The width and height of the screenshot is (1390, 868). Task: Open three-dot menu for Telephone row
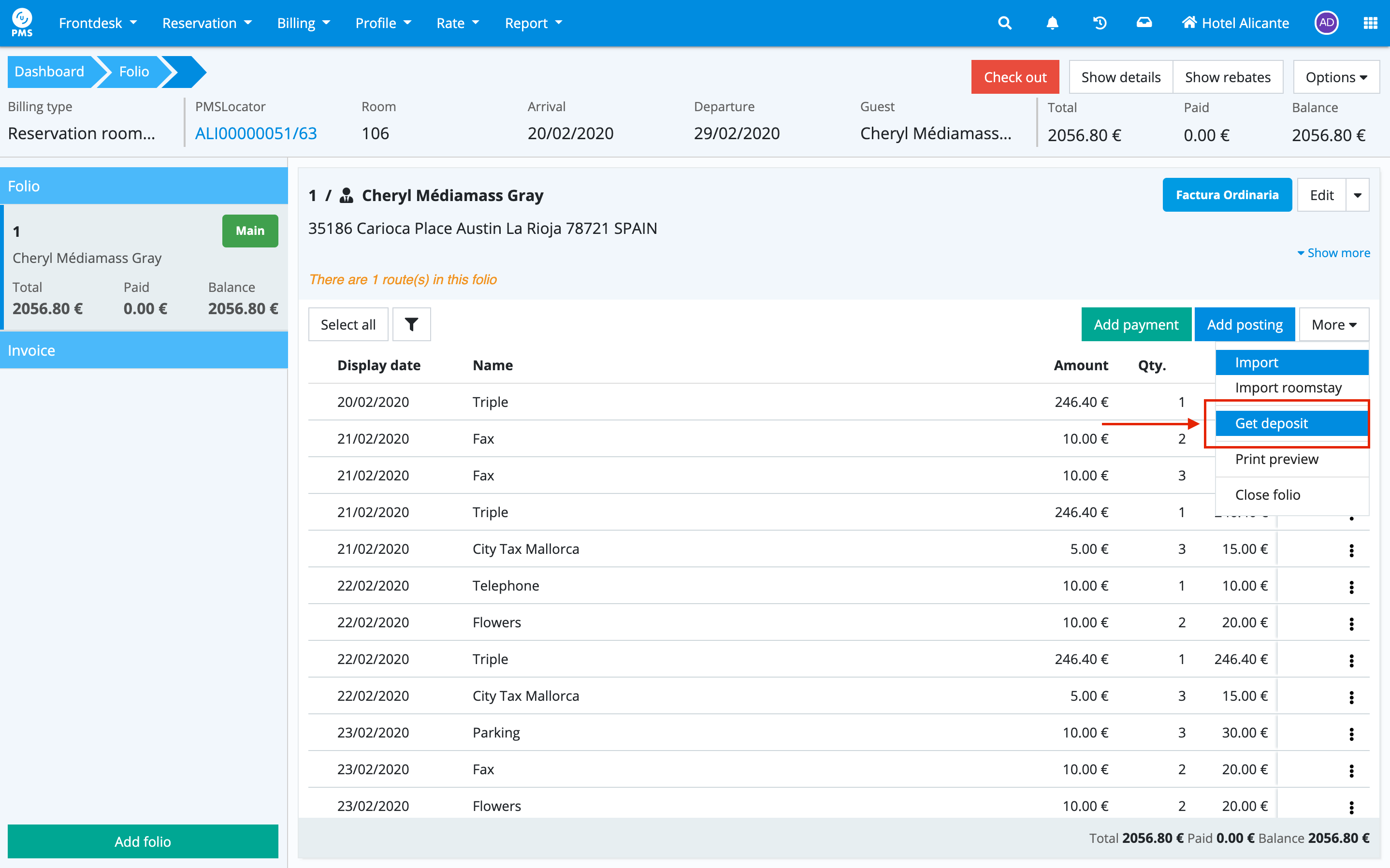click(1351, 587)
